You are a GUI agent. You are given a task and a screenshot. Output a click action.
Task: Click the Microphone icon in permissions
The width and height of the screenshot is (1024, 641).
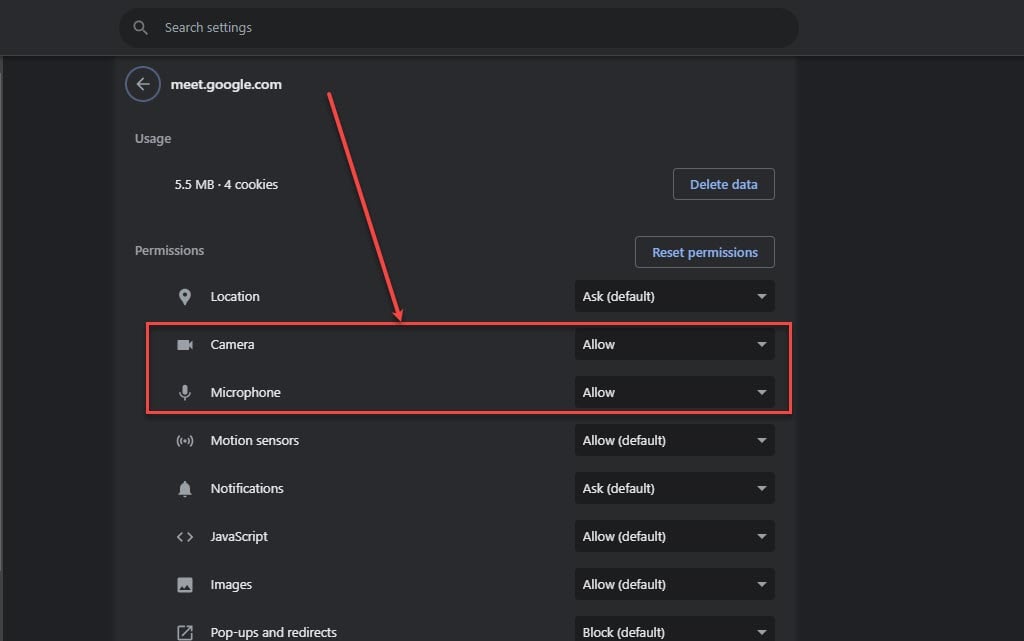click(x=185, y=392)
